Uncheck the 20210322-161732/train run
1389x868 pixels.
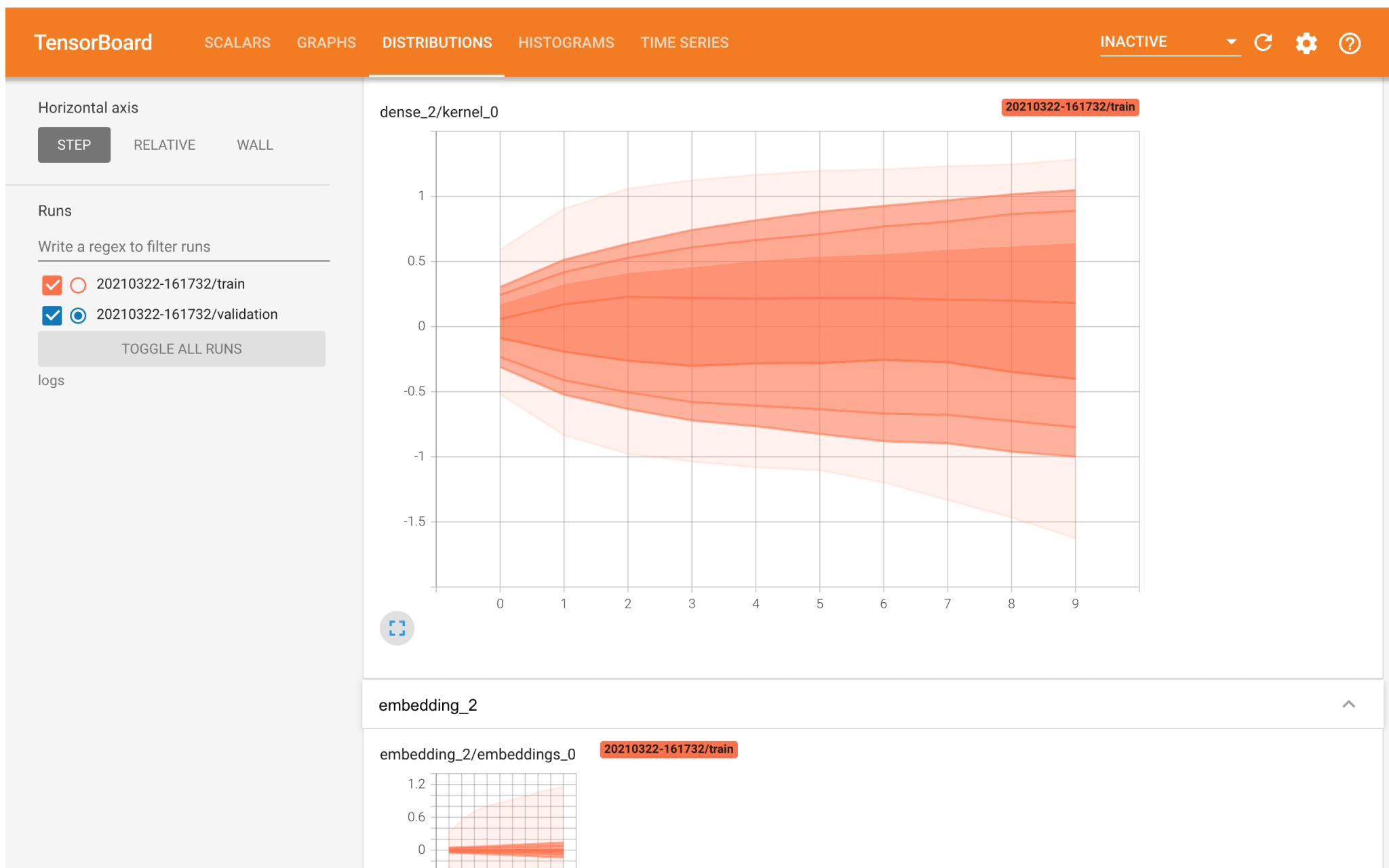[x=52, y=284]
